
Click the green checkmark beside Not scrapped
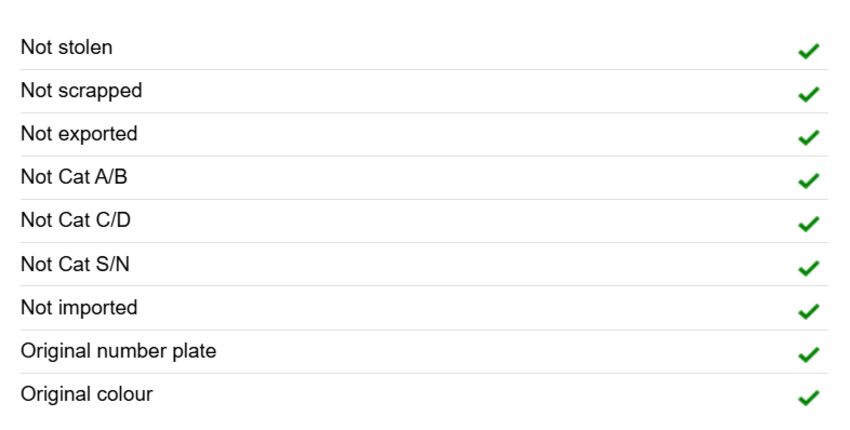[x=808, y=94]
